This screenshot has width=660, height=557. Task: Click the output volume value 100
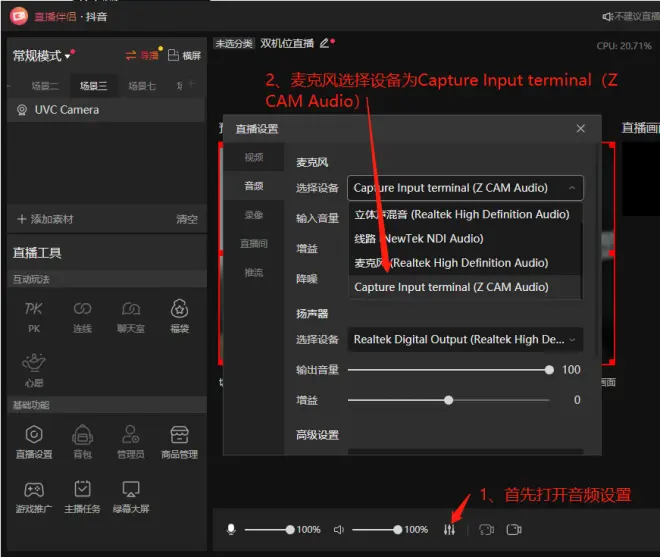(x=571, y=370)
